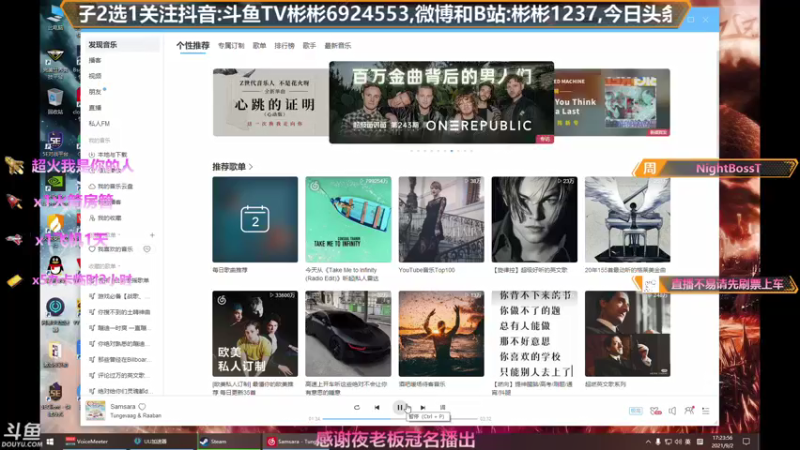The width and height of the screenshot is (800, 450).
Task: Open the Windows notification center icon
Action: [x=746, y=441]
